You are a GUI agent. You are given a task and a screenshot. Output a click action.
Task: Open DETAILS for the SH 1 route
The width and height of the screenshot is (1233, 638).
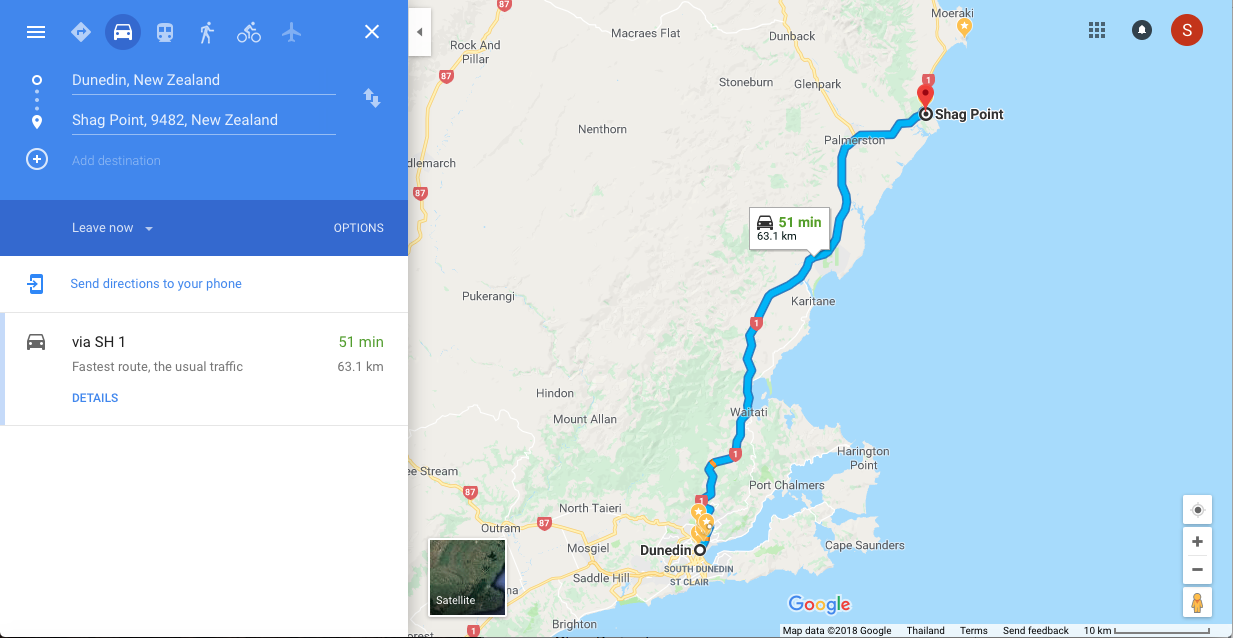coord(95,398)
